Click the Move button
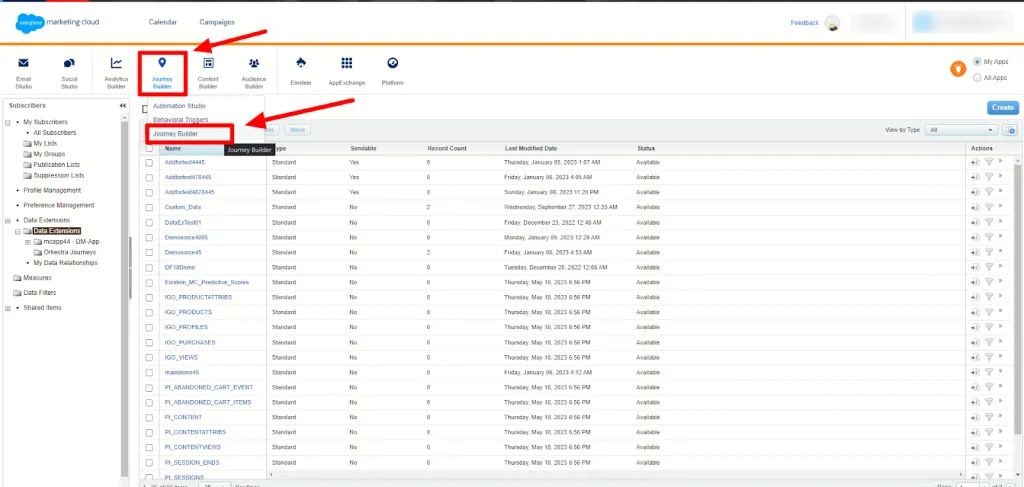The height and width of the screenshot is (487, 1024). [297, 130]
